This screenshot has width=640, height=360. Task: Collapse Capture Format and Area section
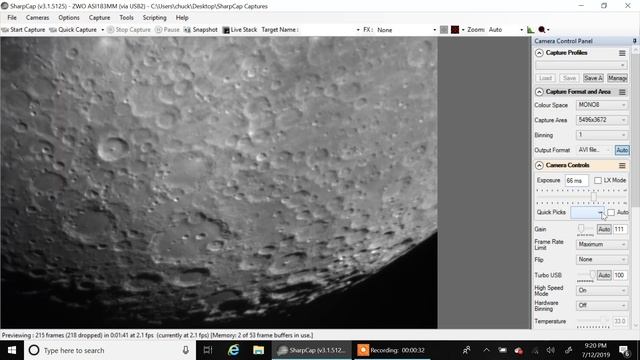539,92
